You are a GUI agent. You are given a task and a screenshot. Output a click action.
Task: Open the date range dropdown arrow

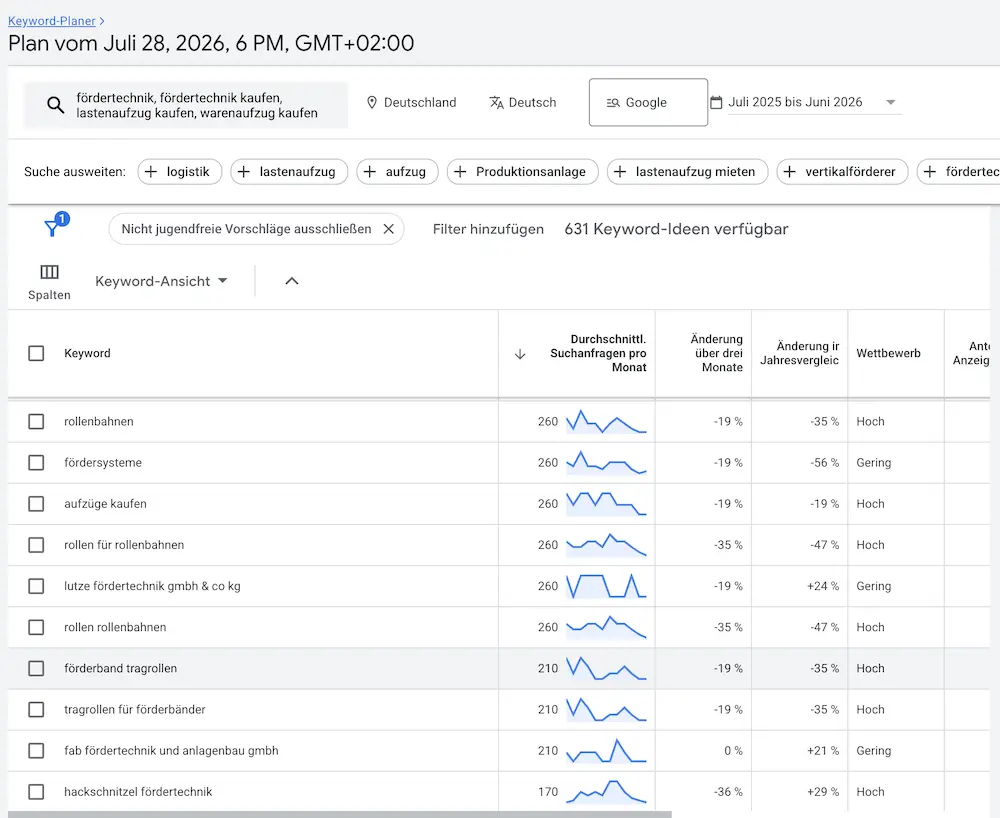(x=891, y=102)
